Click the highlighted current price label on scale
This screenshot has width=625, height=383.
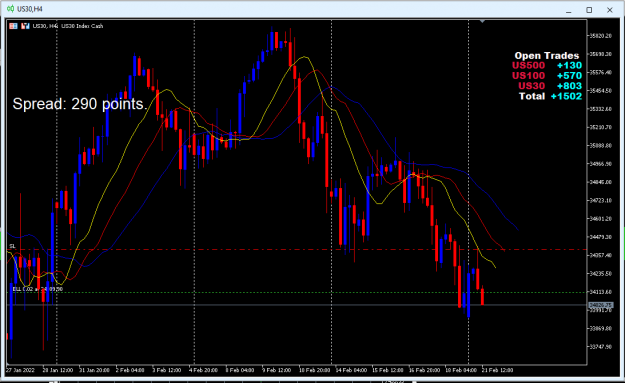coord(601,305)
